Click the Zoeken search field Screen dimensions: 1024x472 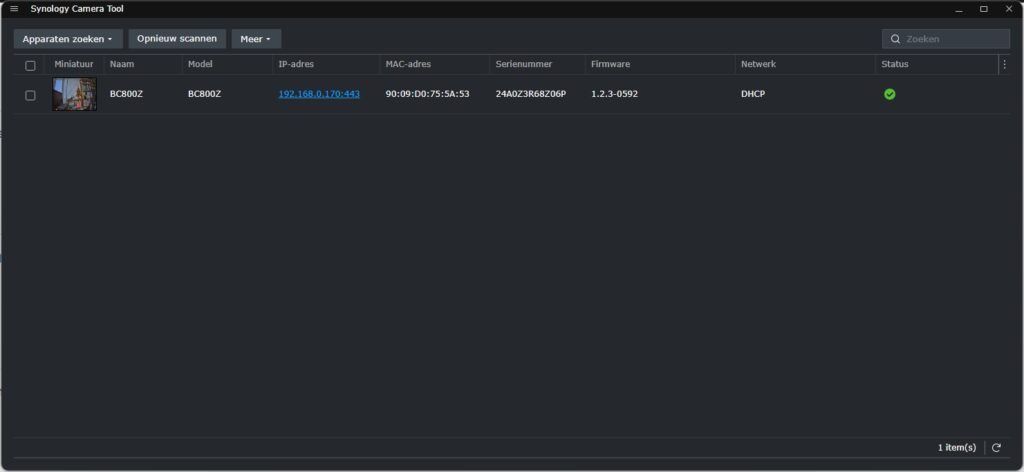[x=953, y=39]
